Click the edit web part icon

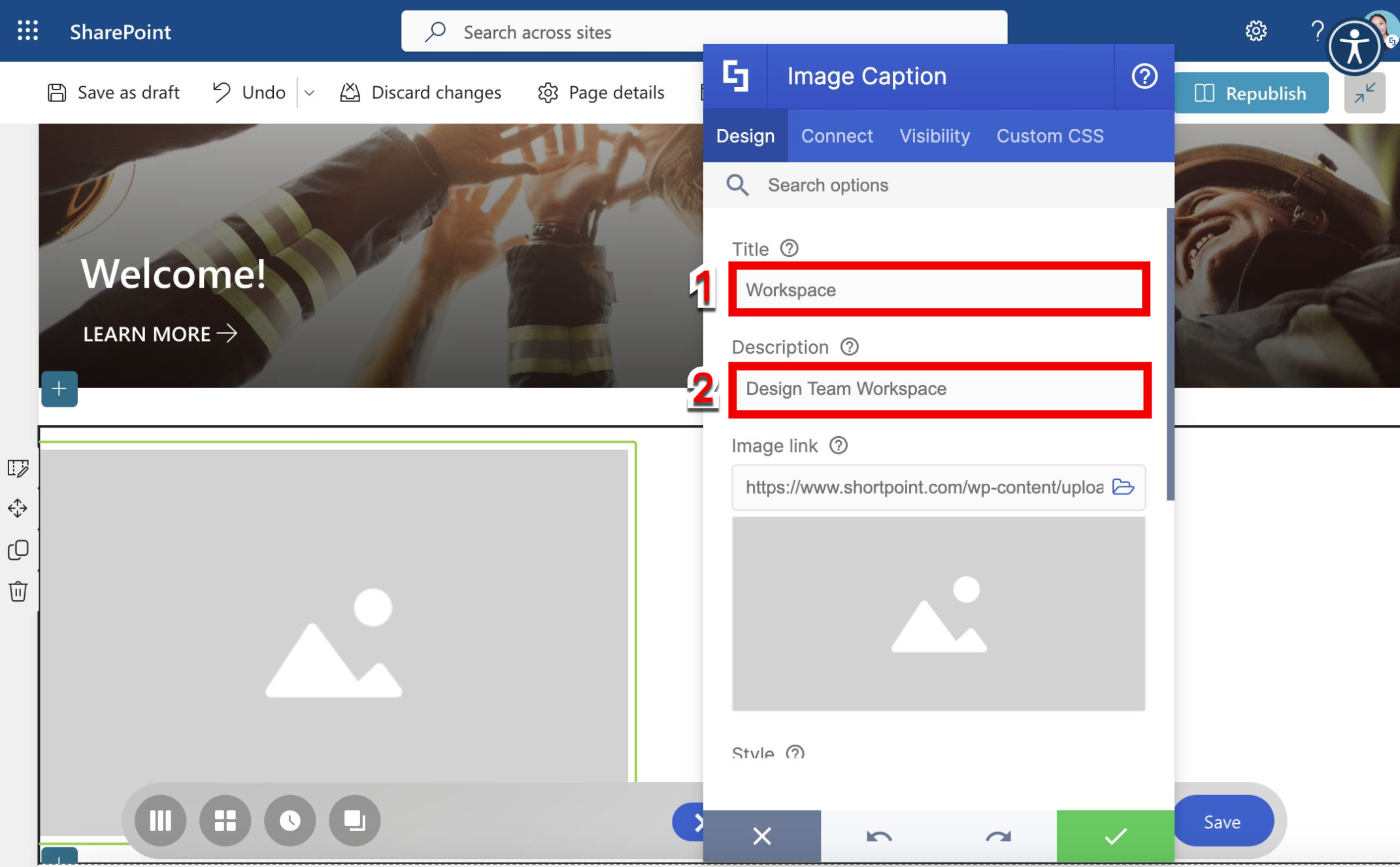18,468
